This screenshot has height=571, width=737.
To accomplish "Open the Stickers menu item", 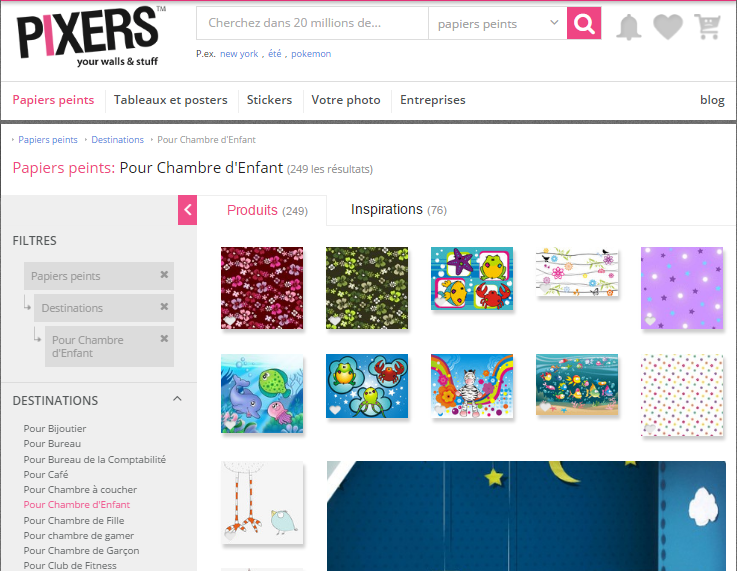I will point(269,100).
